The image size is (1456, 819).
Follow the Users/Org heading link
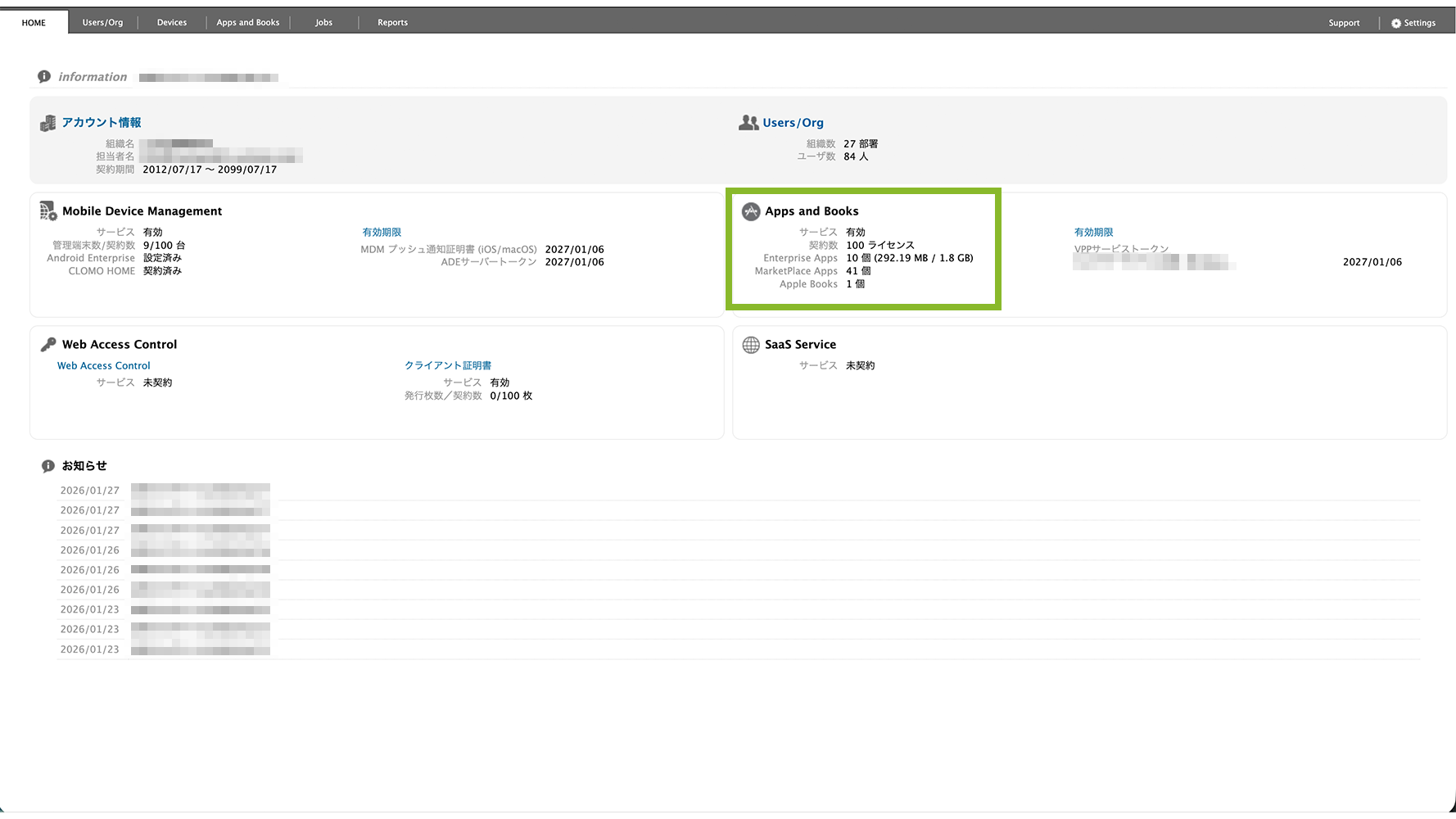coord(793,123)
